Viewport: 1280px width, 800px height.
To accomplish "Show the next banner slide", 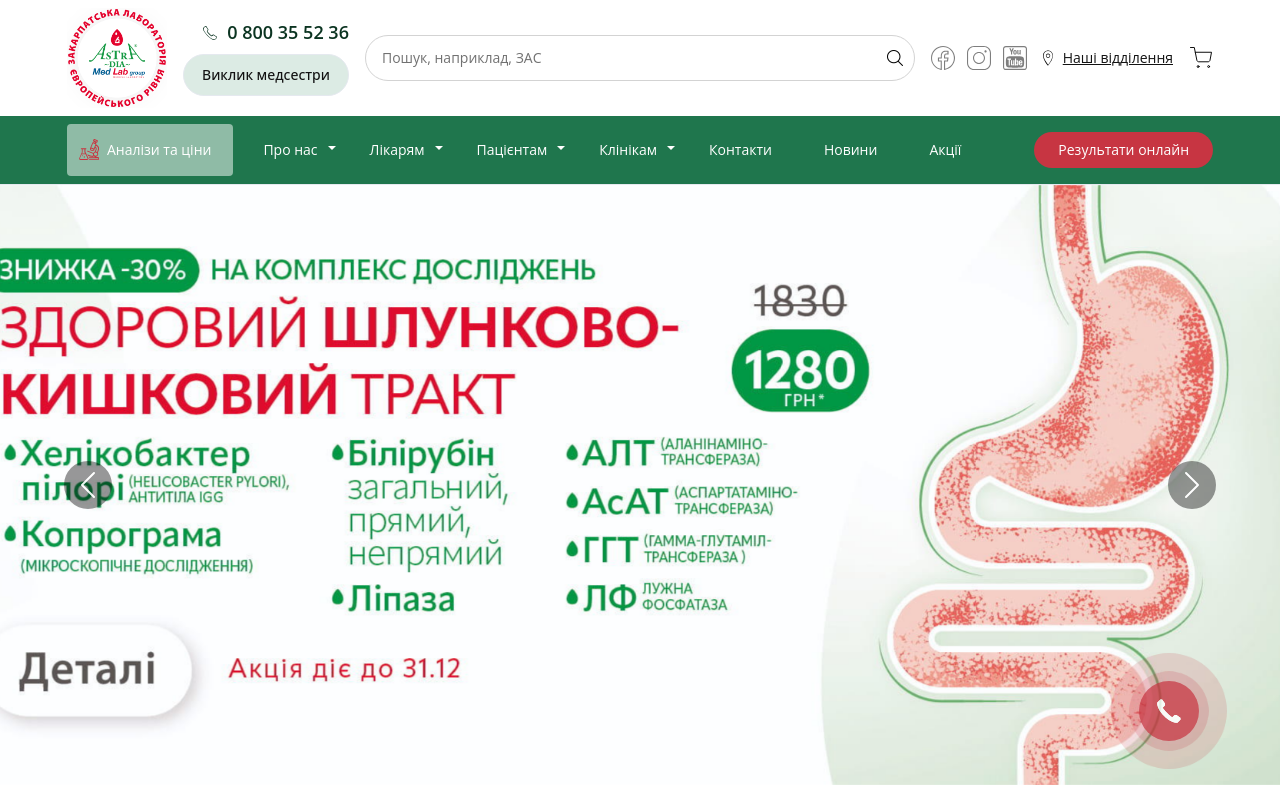I will [x=1192, y=485].
